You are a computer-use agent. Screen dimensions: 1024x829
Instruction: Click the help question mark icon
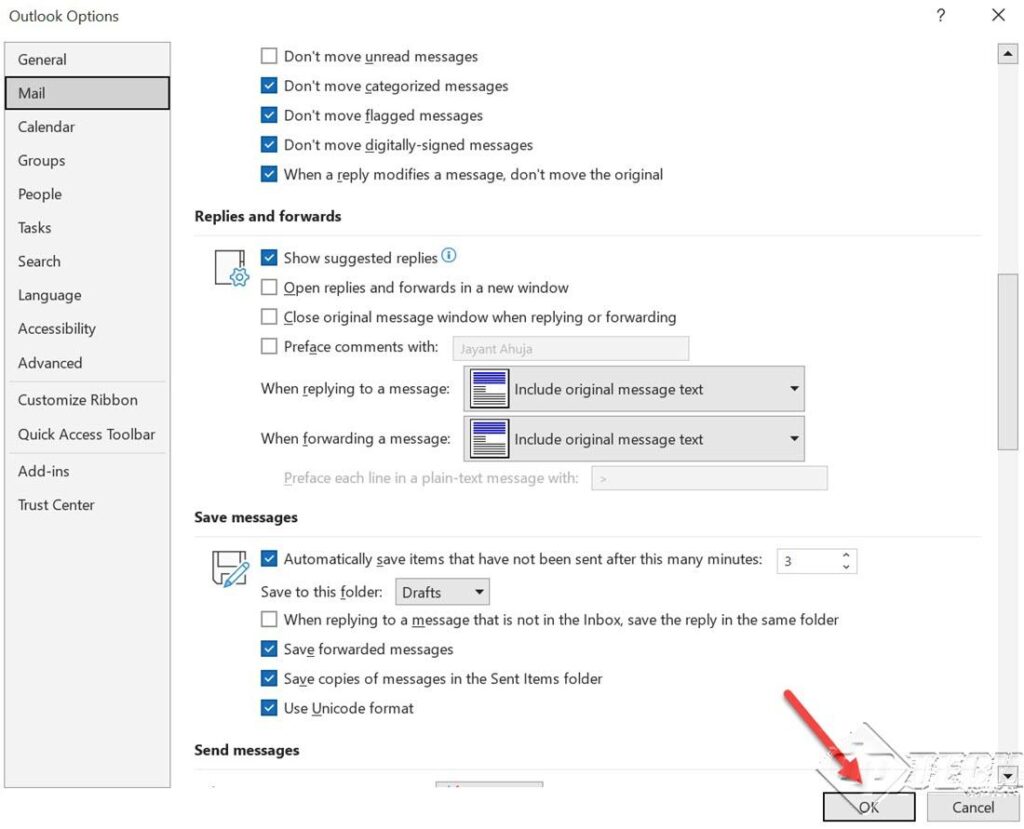(938, 16)
